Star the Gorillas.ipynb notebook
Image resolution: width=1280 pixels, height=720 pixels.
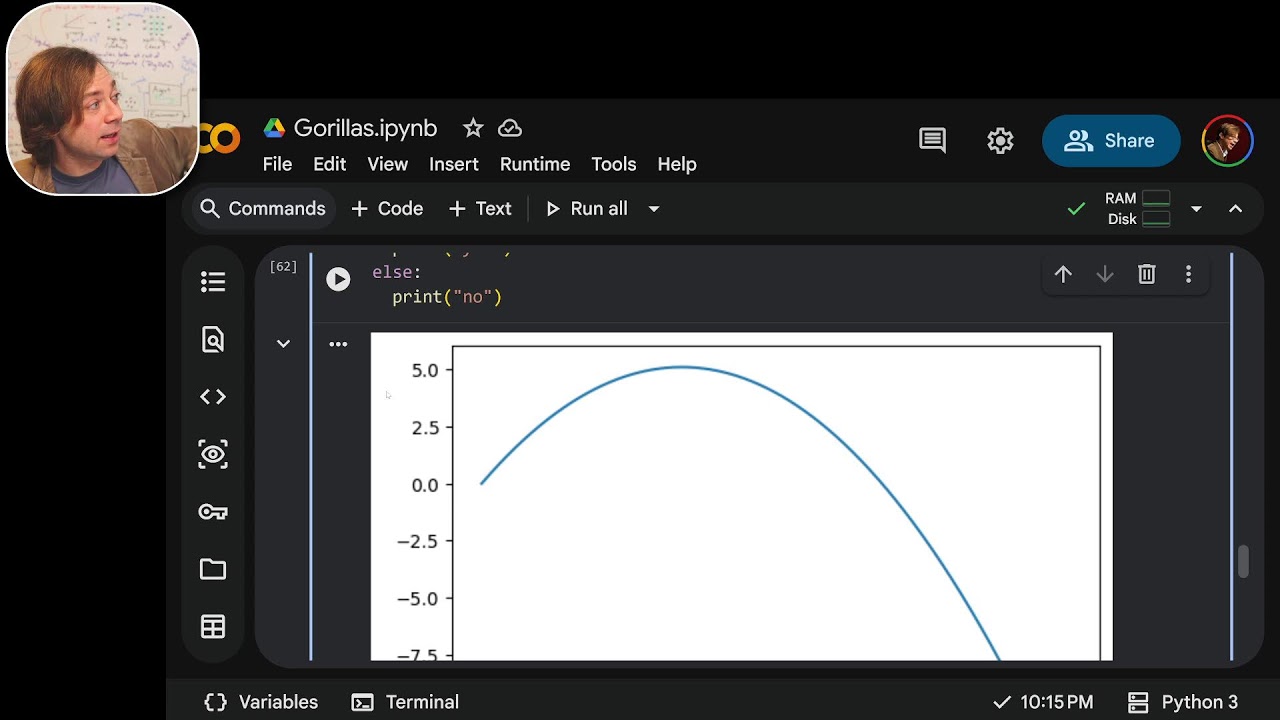[473, 128]
